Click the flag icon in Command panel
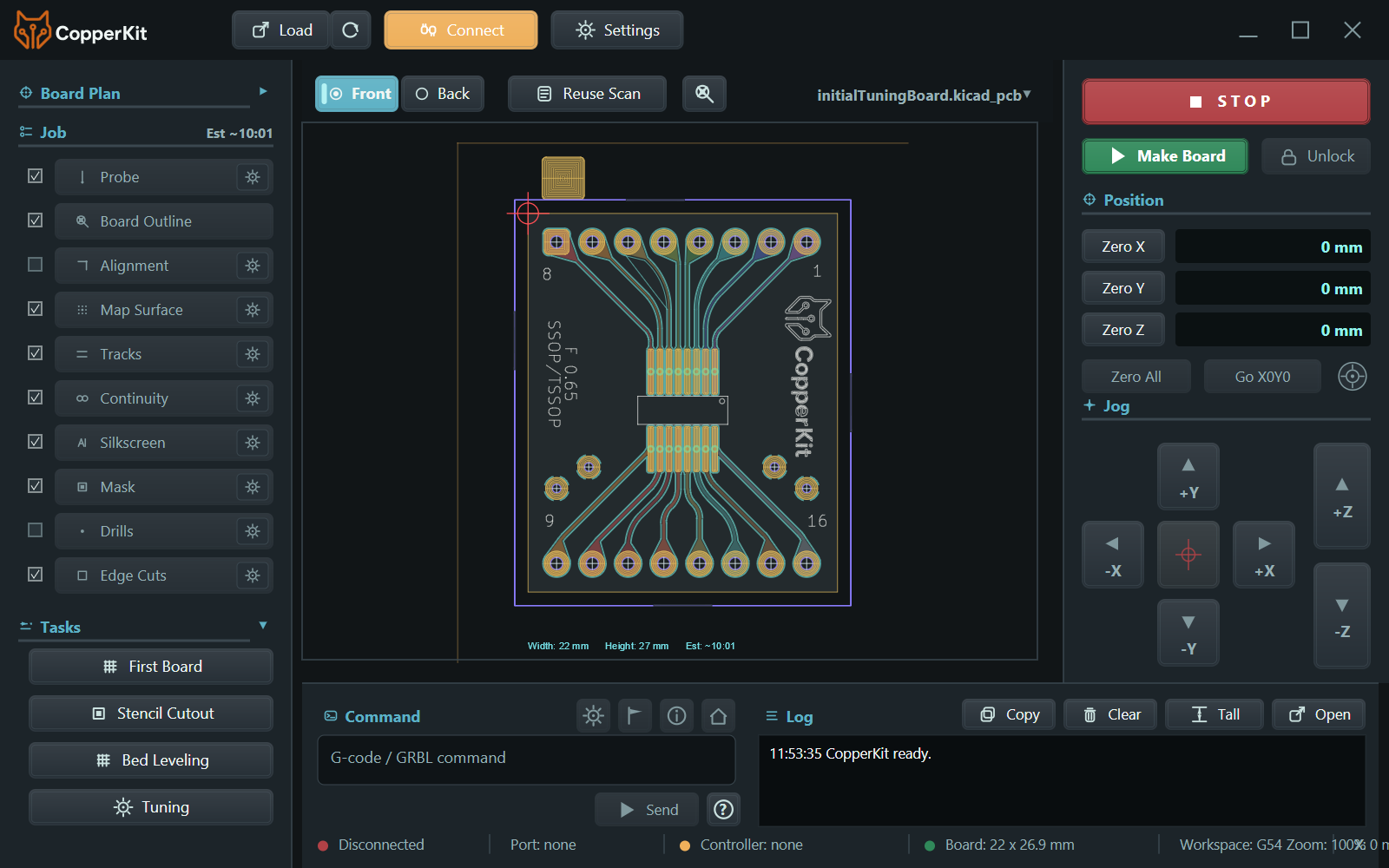1389x868 pixels. pyautogui.click(x=635, y=716)
